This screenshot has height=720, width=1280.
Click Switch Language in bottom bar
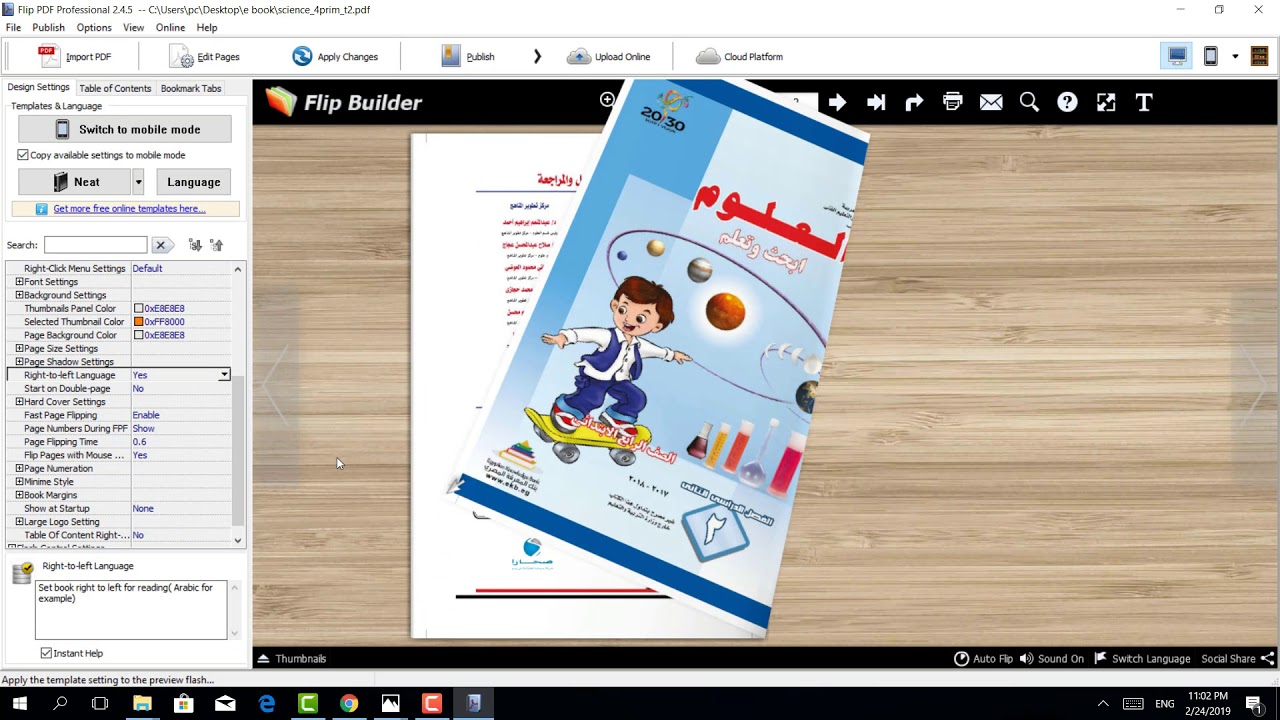[x=1142, y=659]
